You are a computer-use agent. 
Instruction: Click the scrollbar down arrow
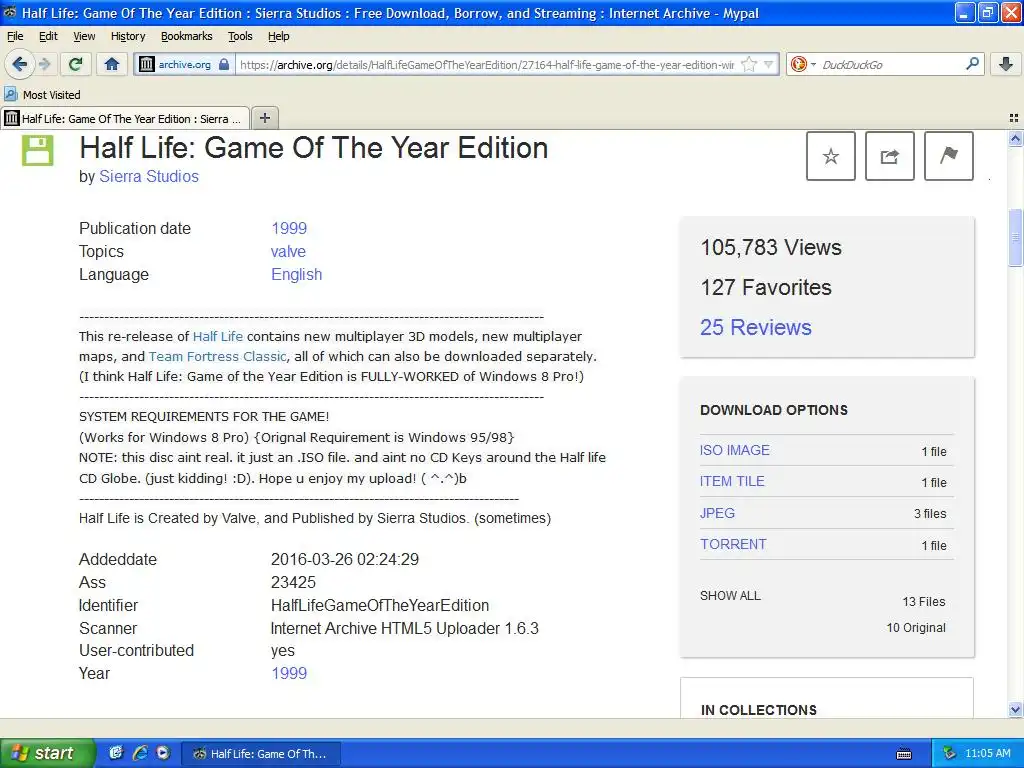coord(1015,709)
